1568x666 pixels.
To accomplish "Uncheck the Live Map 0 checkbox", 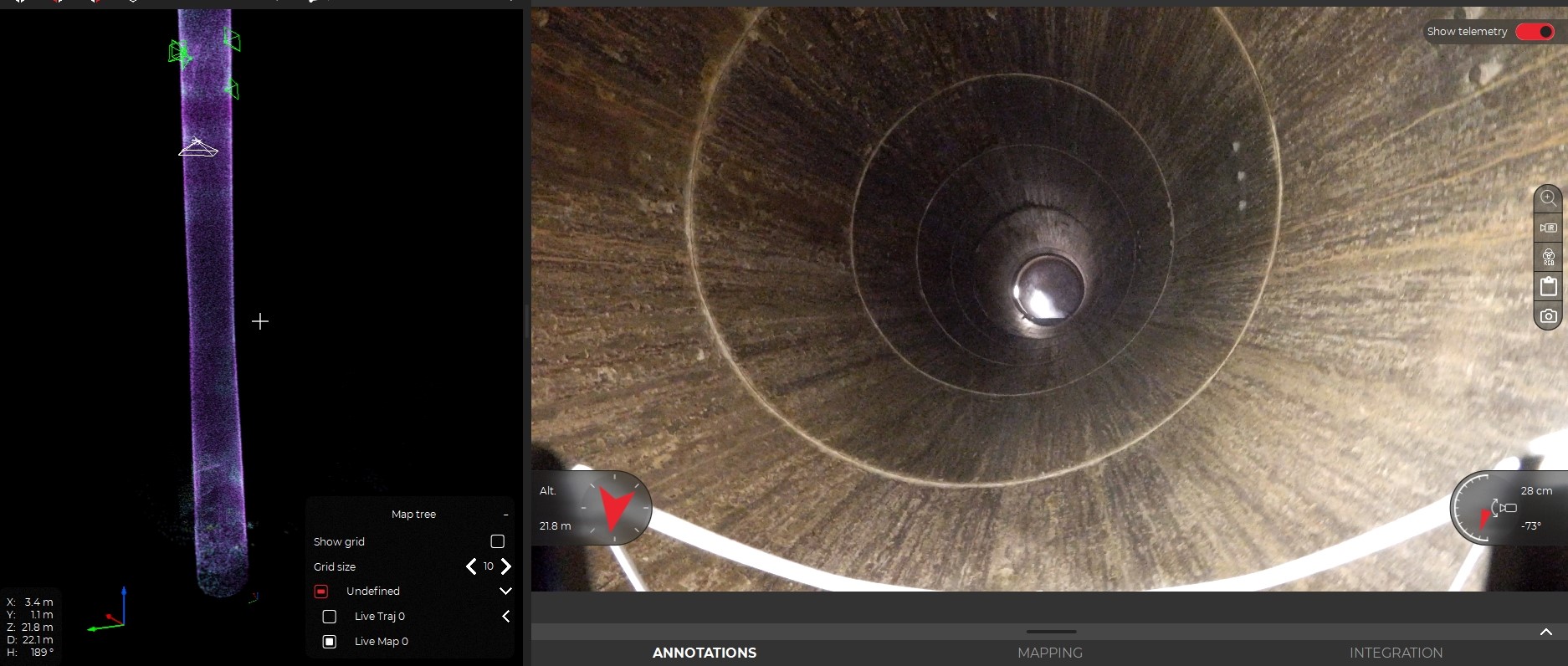I will pos(330,642).
